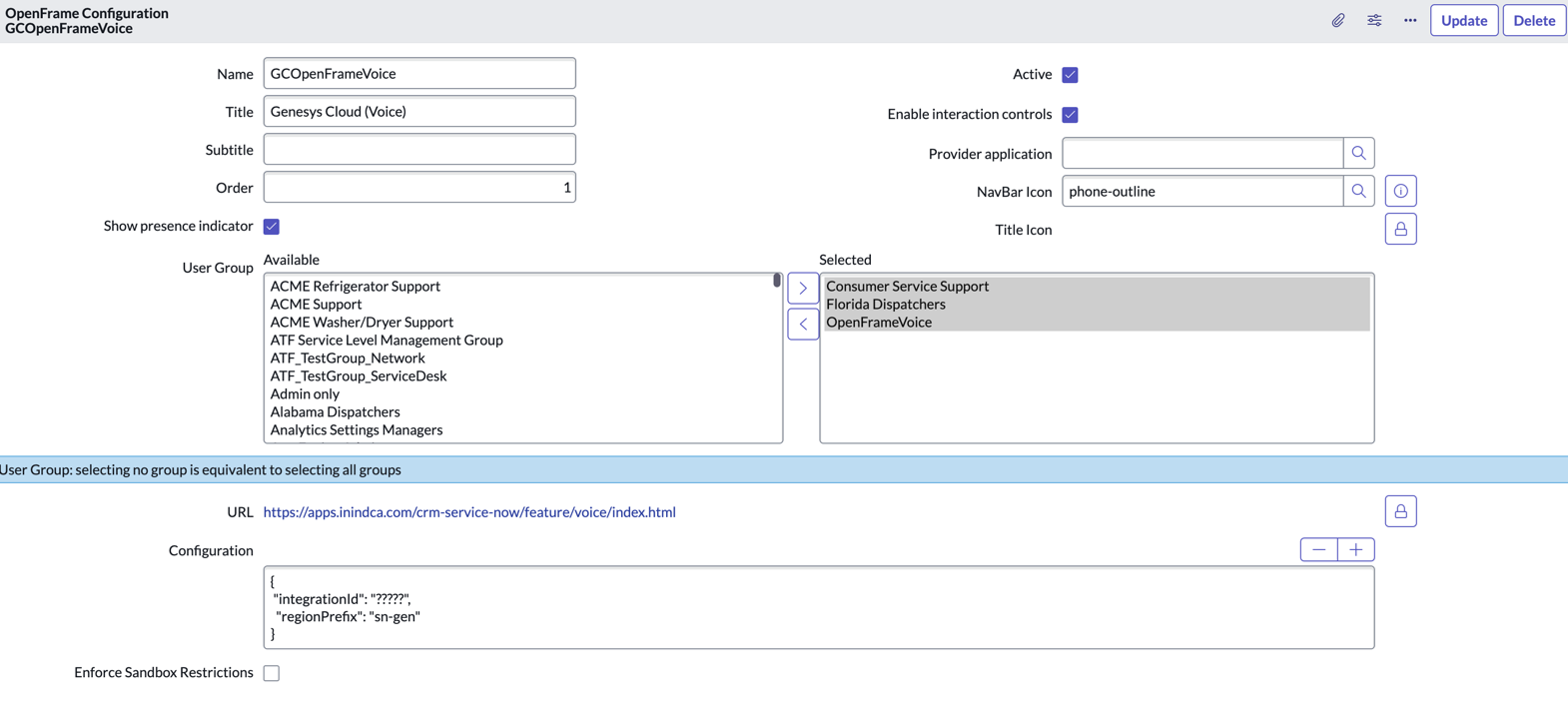This screenshot has width=1568, height=718.
Task: Unlock the URL field with lock icon
Action: click(1400, 511)
